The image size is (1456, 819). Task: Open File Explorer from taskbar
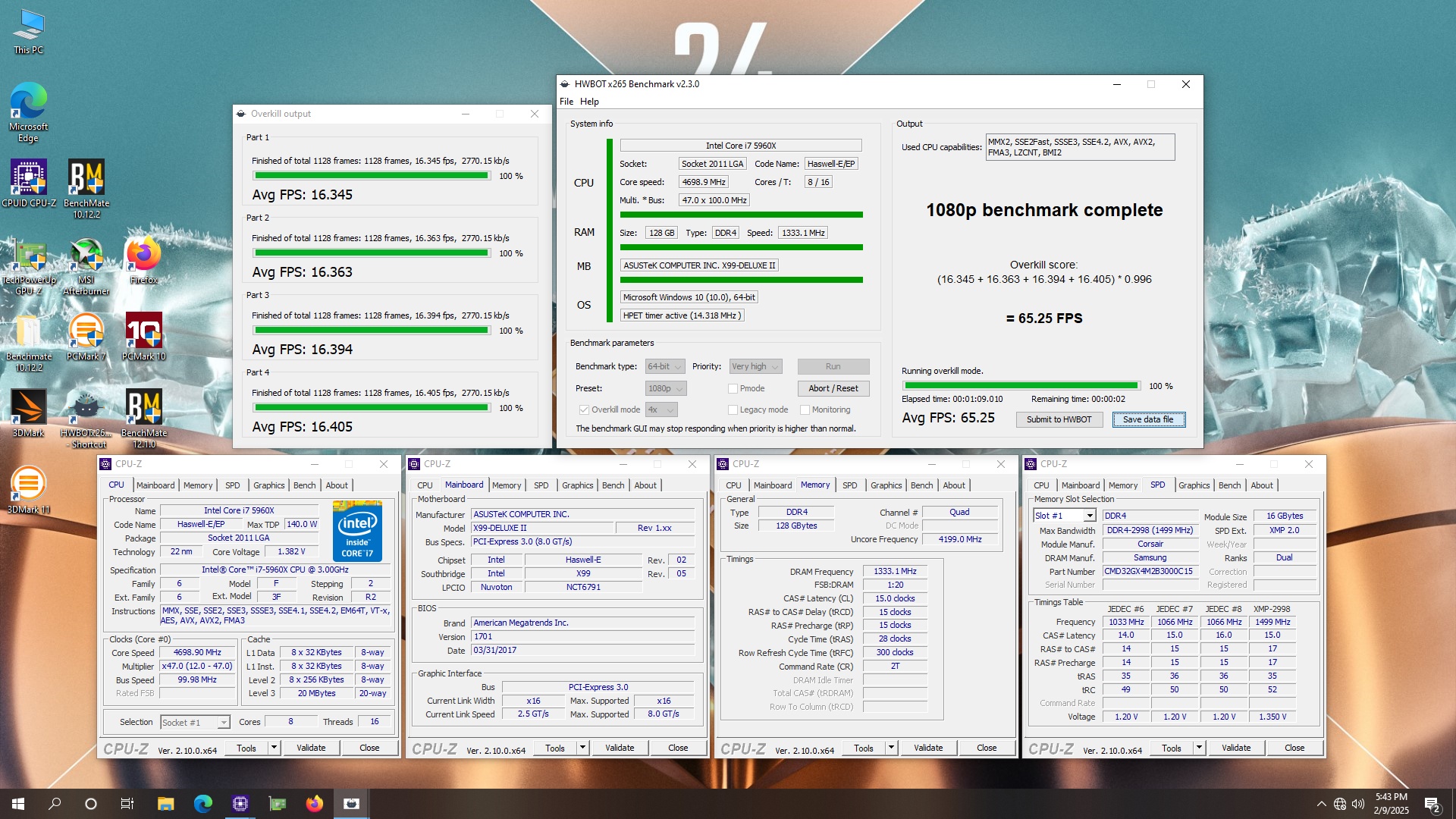(165, 804)
